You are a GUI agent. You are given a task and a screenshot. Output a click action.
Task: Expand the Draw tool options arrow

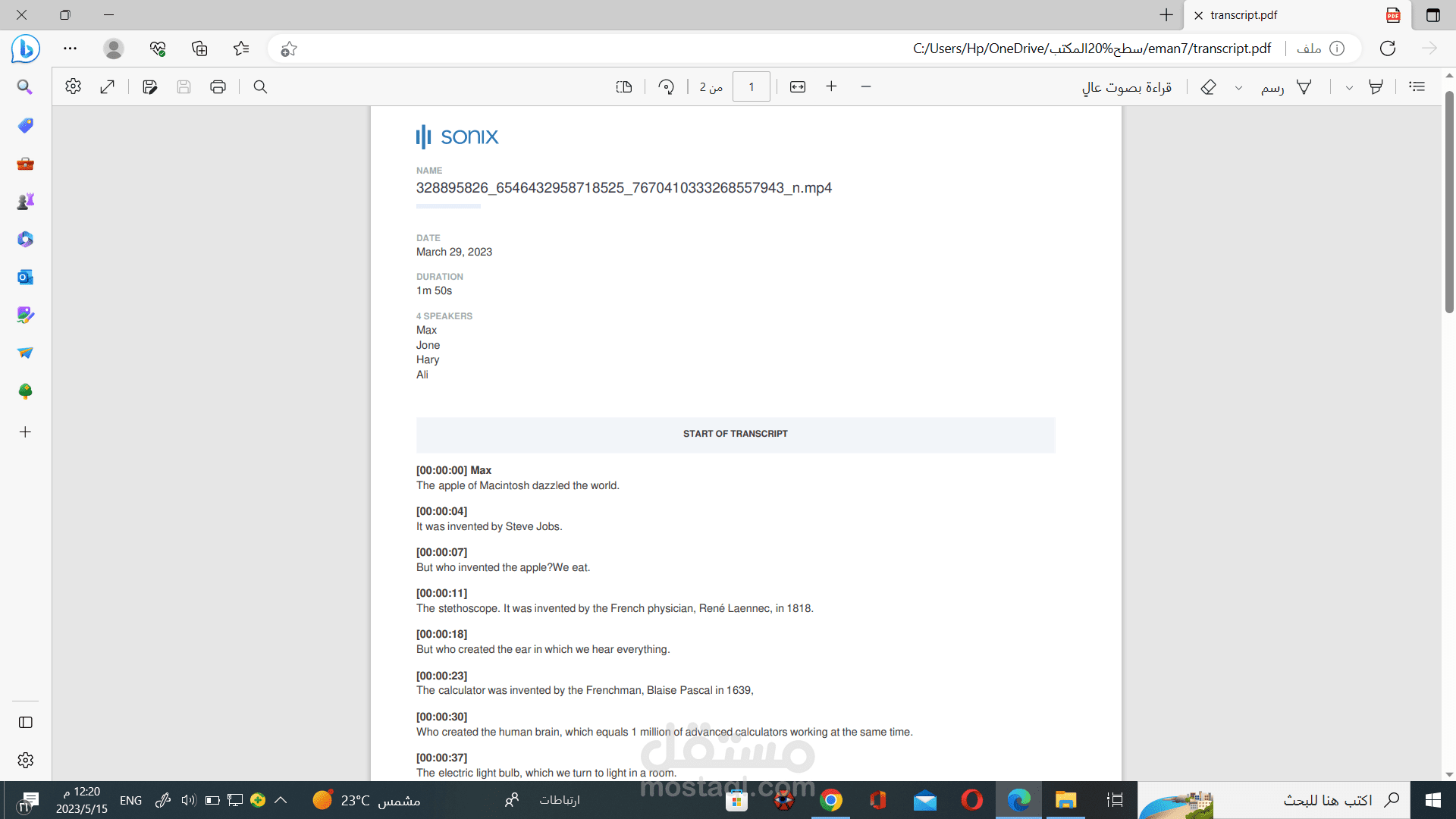pos(1238,88)
